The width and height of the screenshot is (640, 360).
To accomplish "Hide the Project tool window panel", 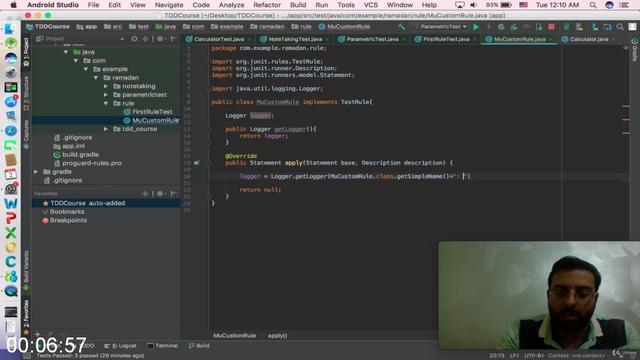I will 173,39.
